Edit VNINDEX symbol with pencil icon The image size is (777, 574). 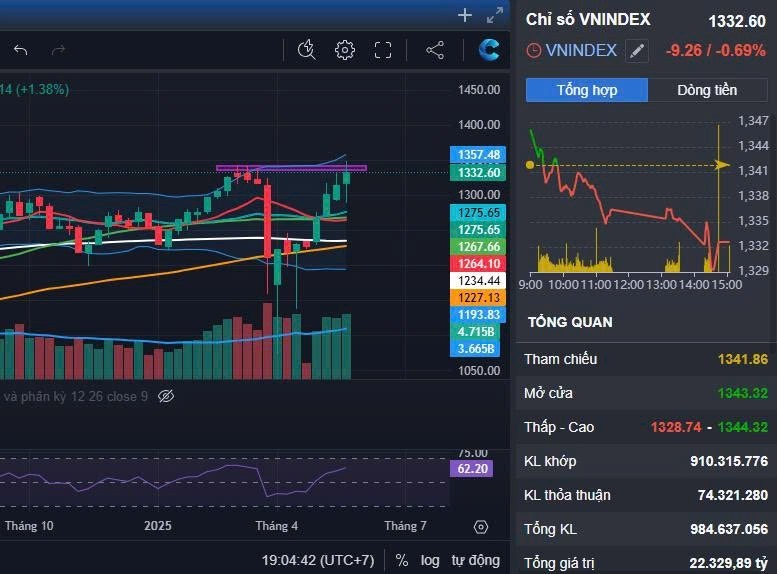[637, 51]
